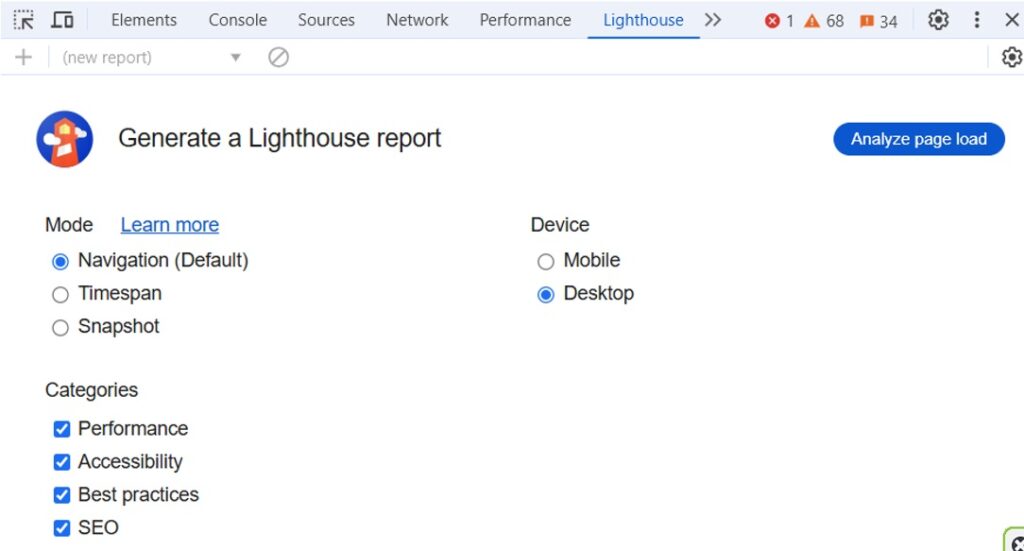Click the Device label
Image resolution: width=1024 pixels, height=551 pixels.
[x=560, y=225]
